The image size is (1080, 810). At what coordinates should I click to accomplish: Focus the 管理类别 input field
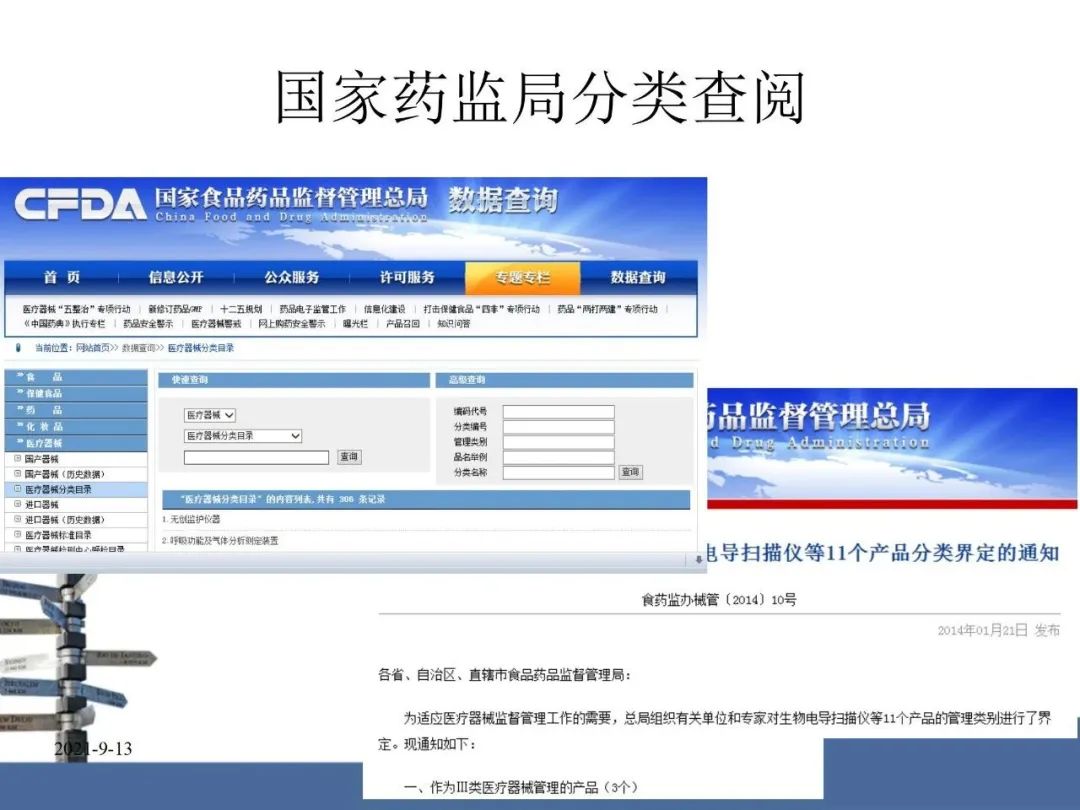[x=559, y=442]
